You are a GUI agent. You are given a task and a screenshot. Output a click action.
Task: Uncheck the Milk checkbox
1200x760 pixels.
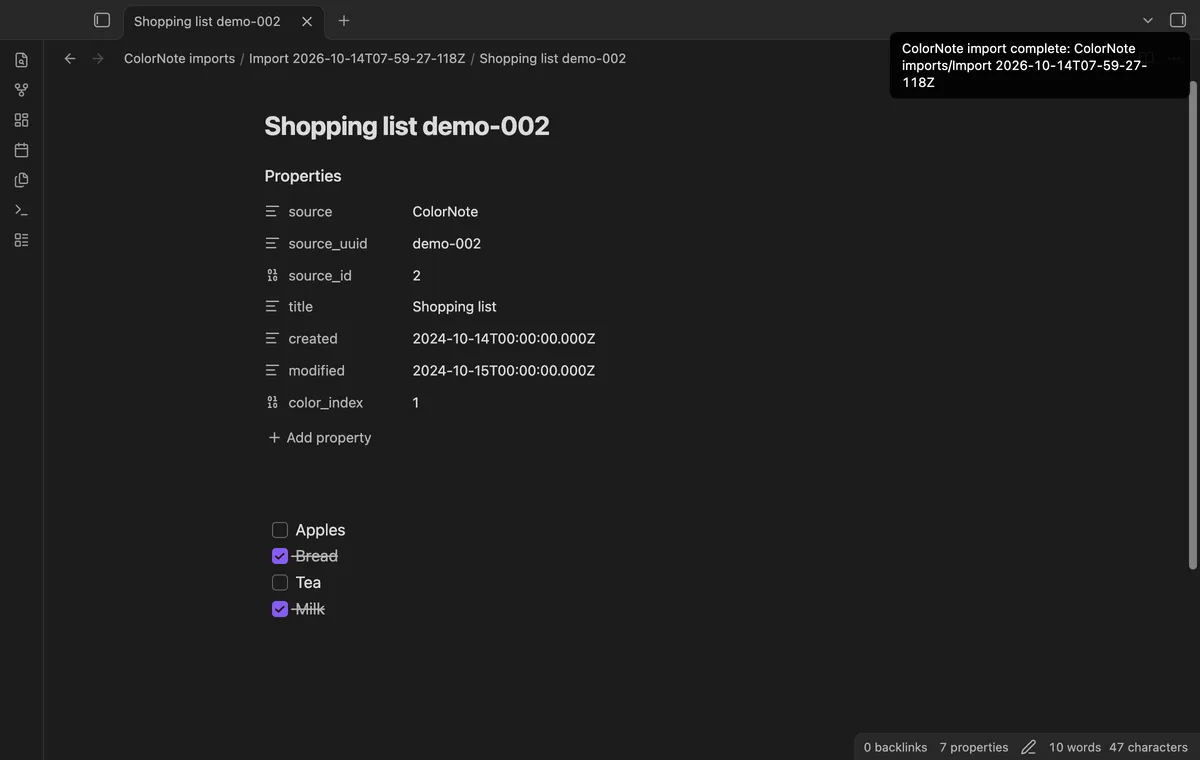pyautogui.click(x=280, y=609)
